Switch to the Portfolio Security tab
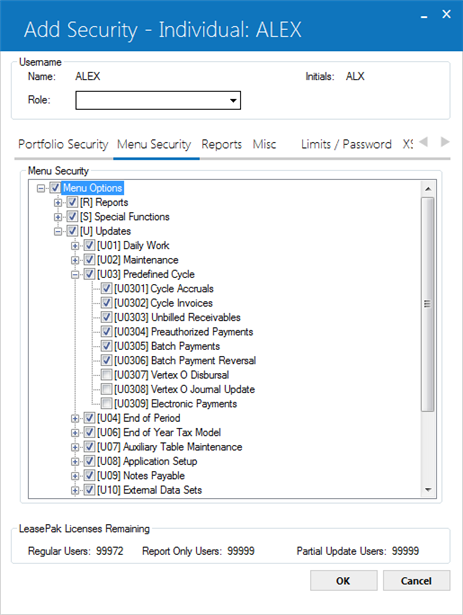This screenshot has height=615, width=463. pyautogui.click(x=63, y=144)
